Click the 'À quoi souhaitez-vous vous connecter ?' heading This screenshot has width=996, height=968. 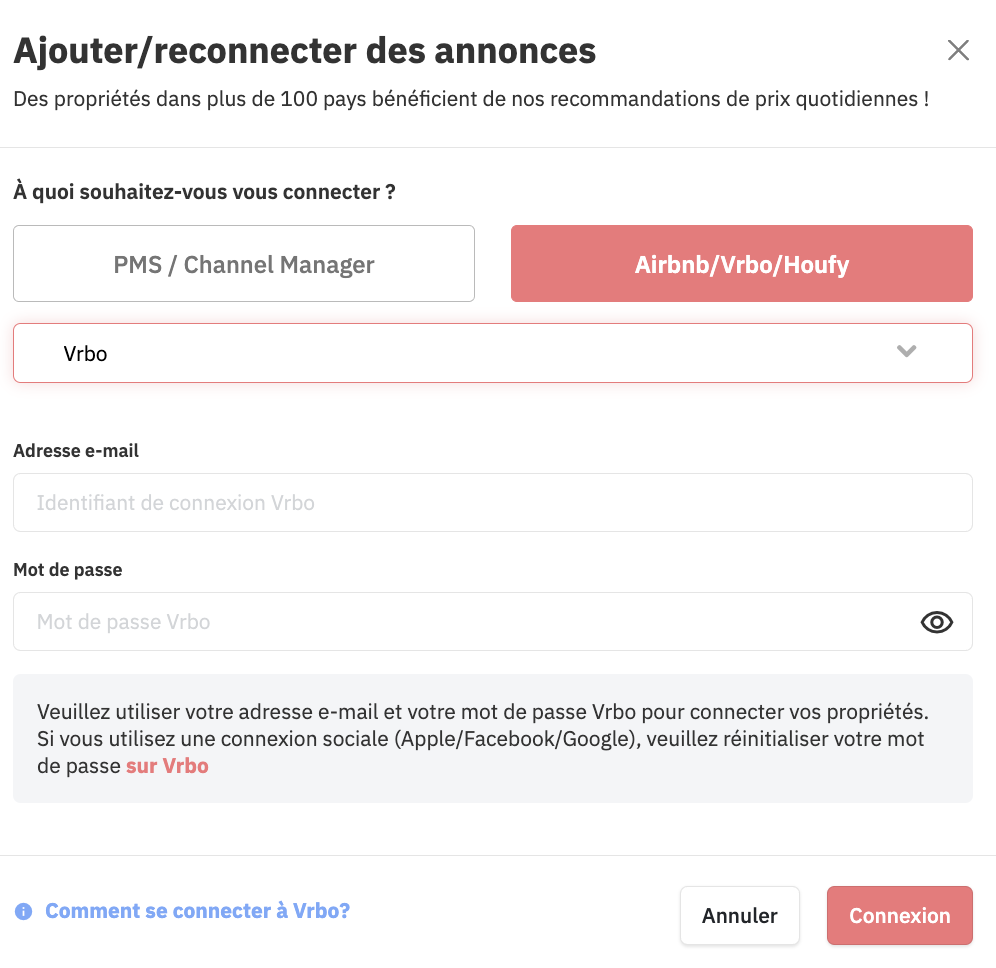pos(205,192)
